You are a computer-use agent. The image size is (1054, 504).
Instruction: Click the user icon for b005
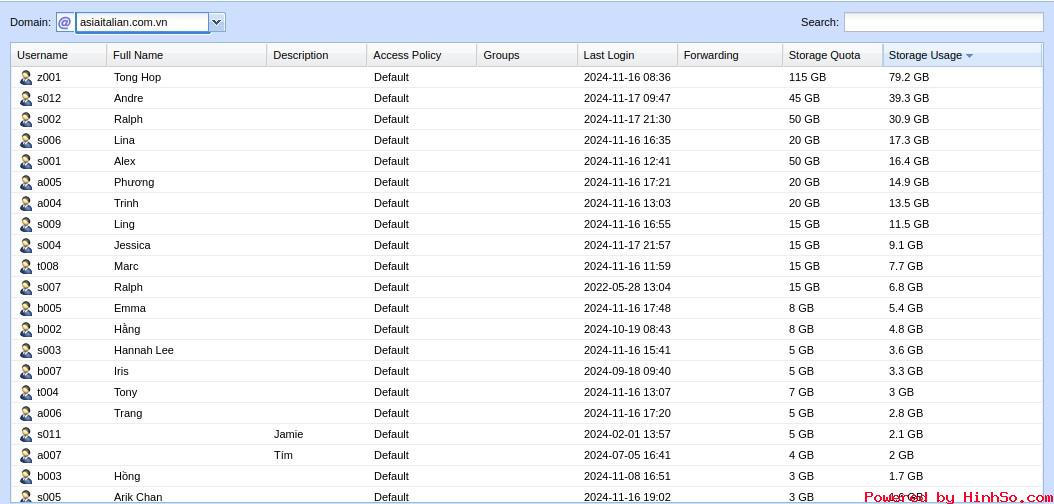tap(26, 308)
